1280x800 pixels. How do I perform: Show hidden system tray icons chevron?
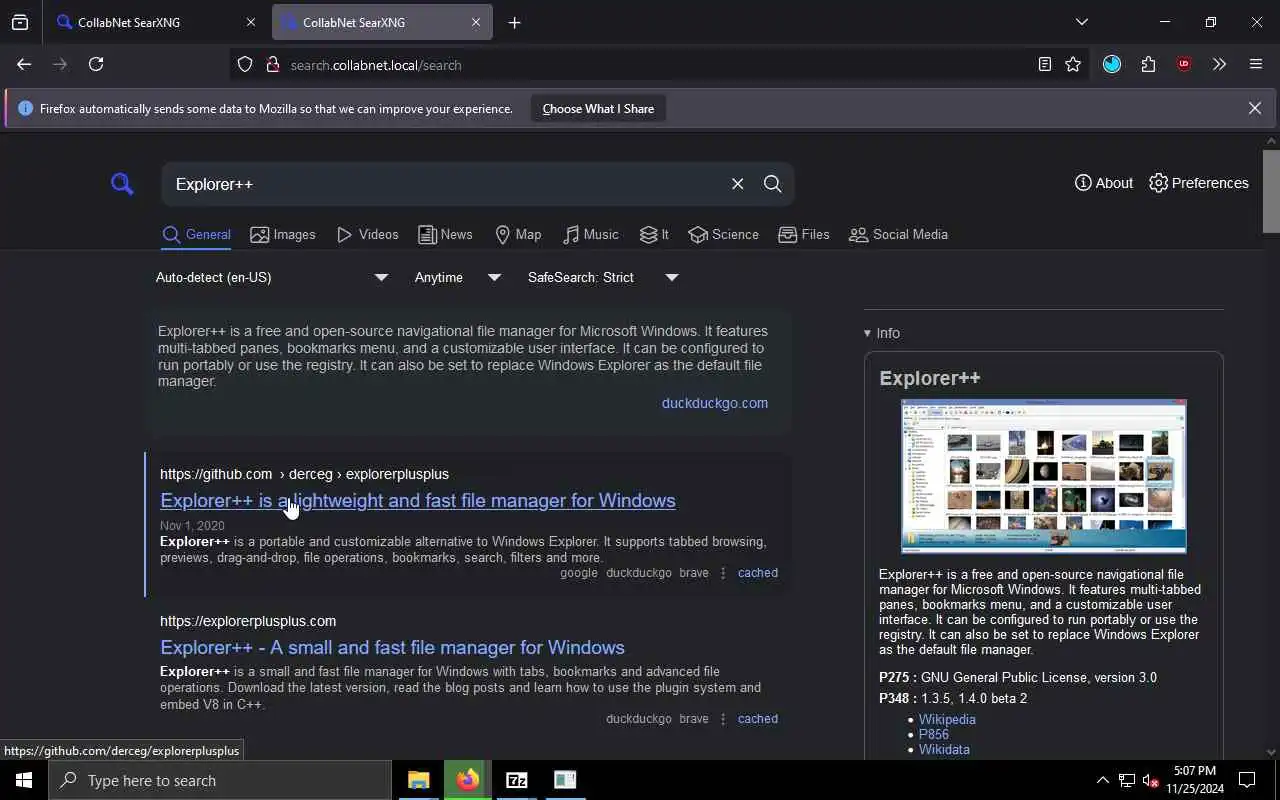coord(1102,780)
